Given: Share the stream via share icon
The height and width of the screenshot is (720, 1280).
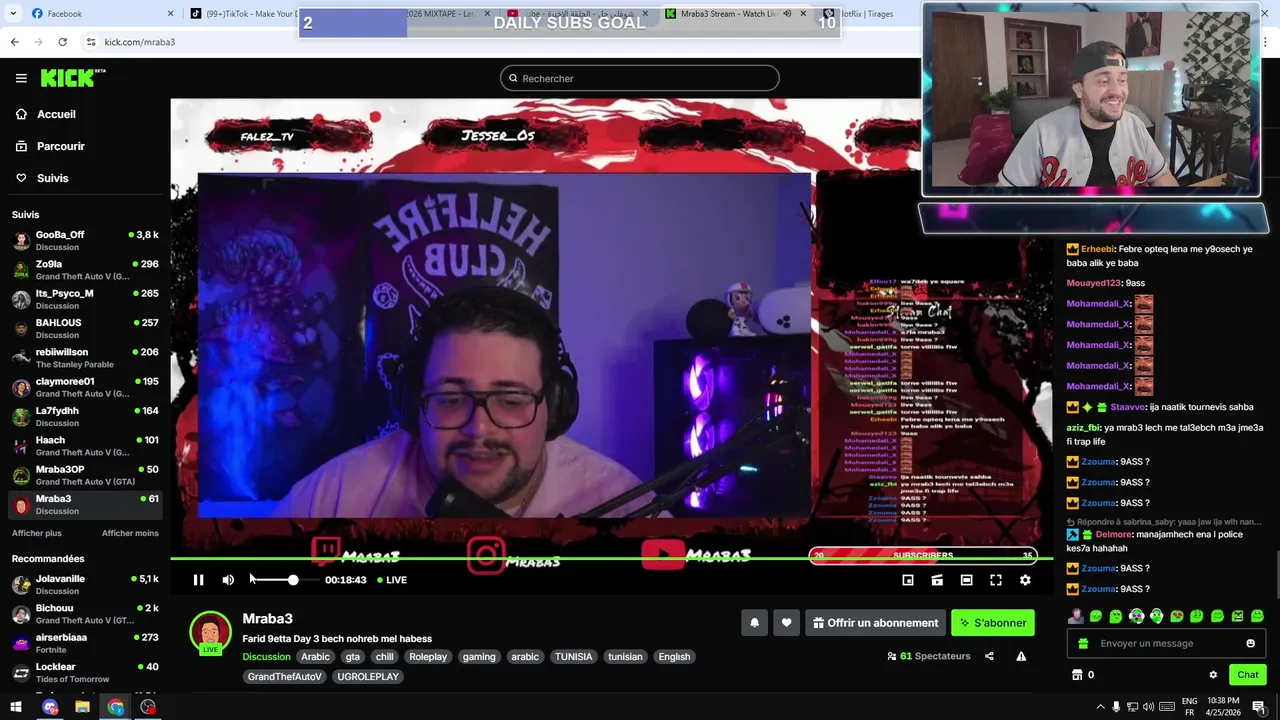Looking at the screenshot, I should [989, 656].
